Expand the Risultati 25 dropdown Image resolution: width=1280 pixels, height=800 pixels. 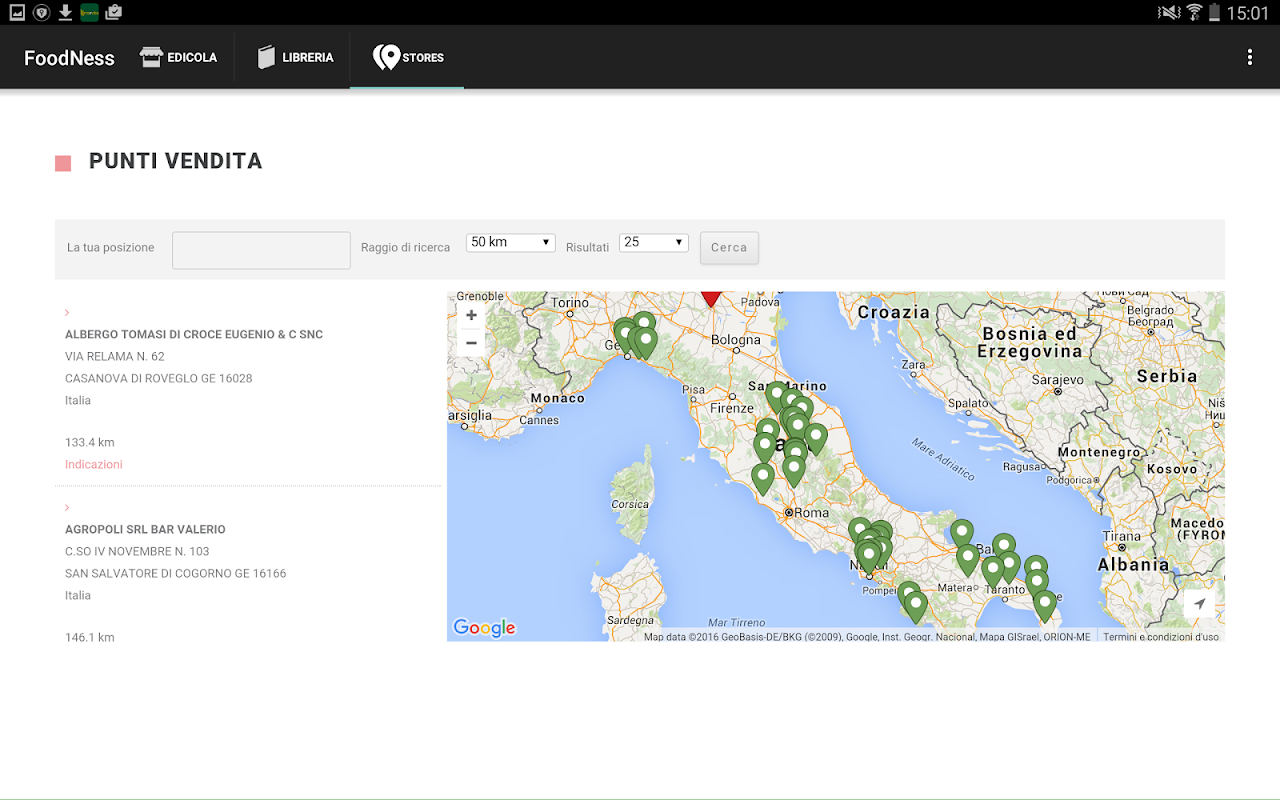(653, 242)
